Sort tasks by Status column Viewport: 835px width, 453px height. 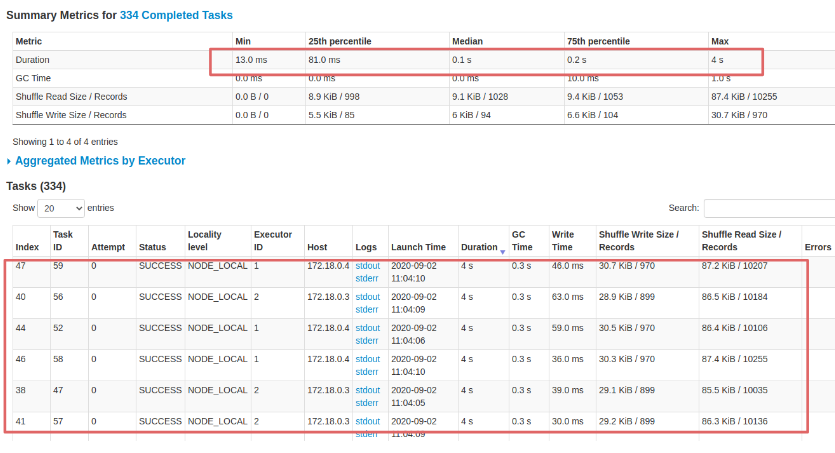pyautogui.click(x=152, y=247)
